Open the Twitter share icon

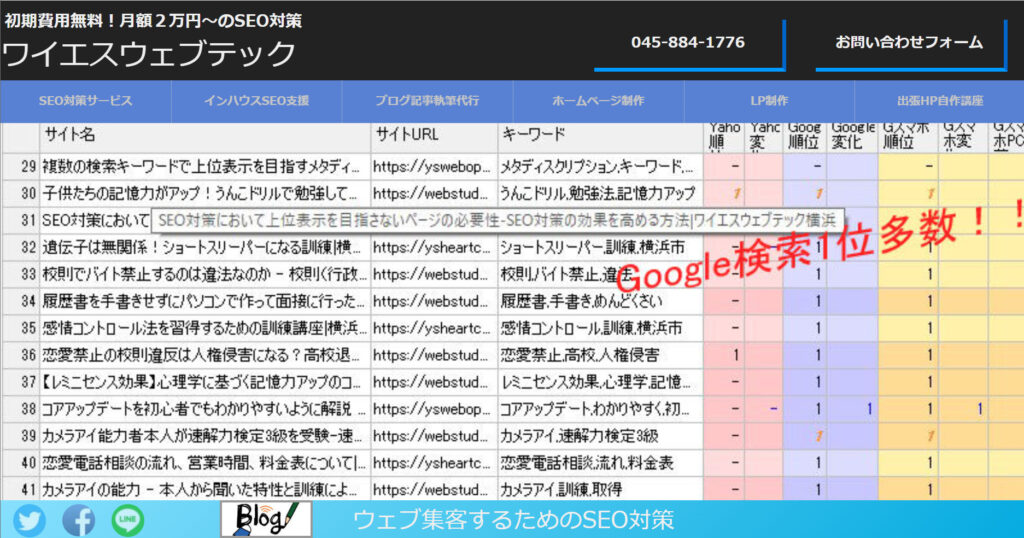point(29,520)
